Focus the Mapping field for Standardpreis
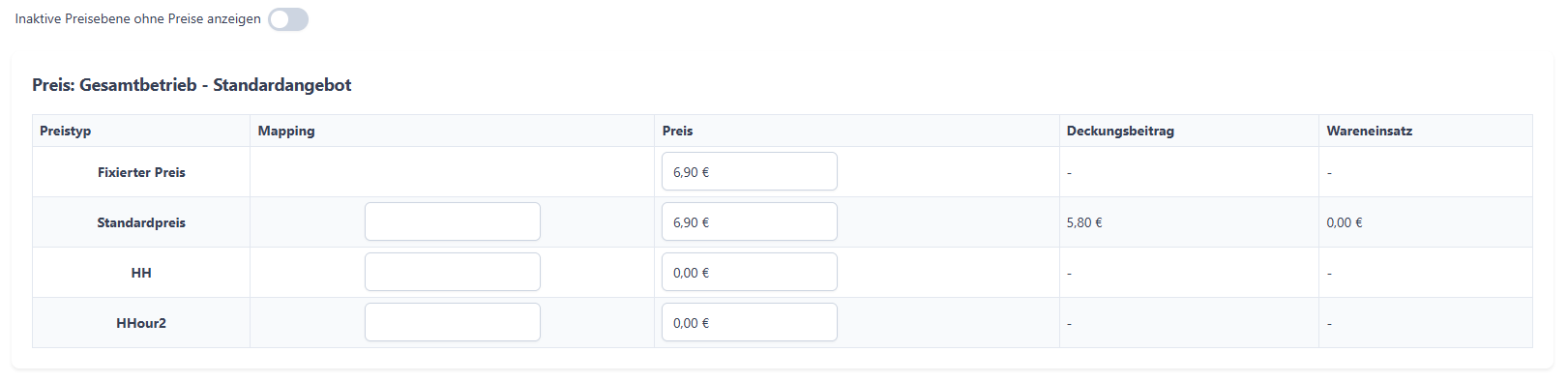 pos(453,221)
